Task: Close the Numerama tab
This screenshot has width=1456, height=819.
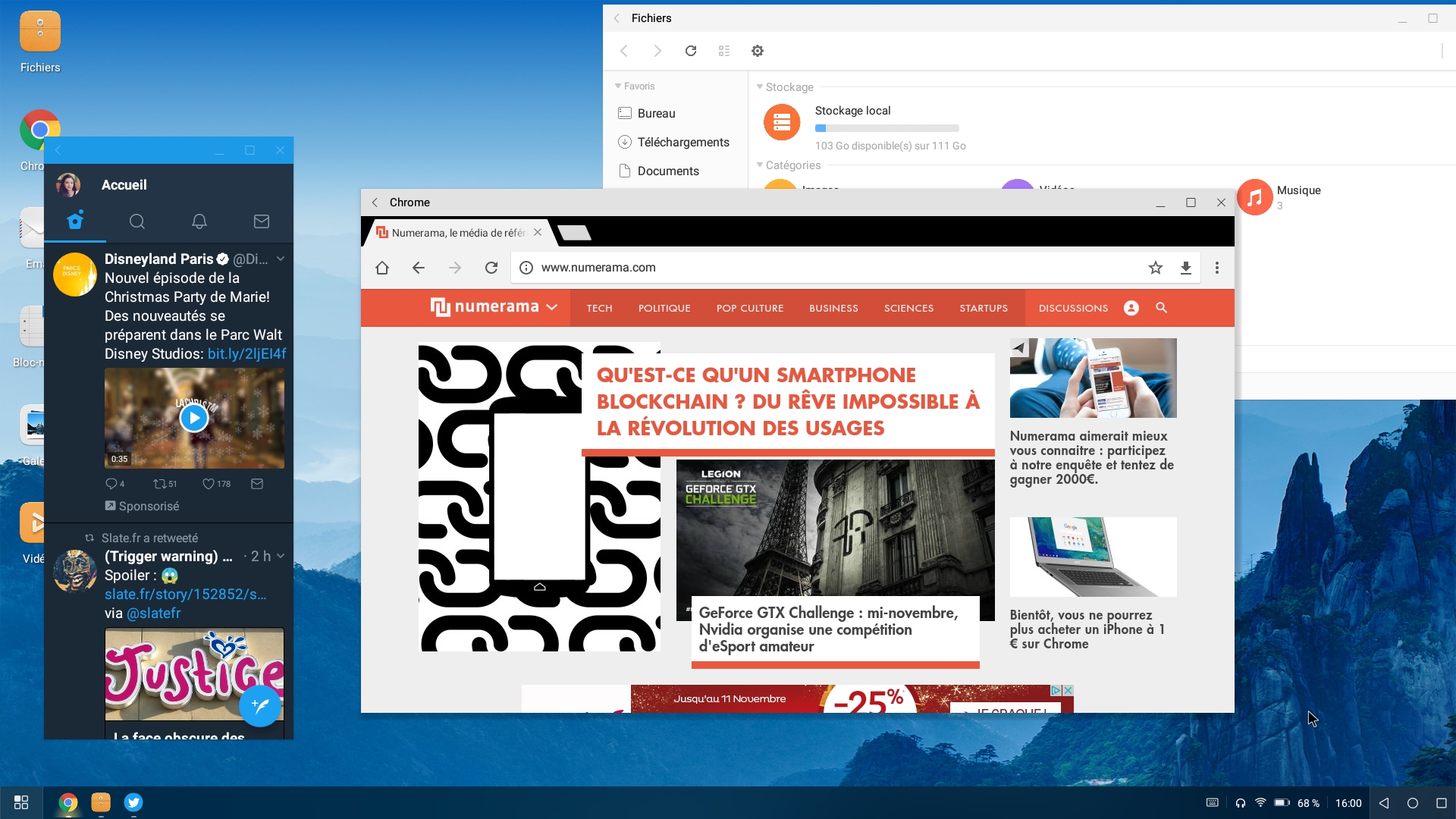Action: pos(538,233)
